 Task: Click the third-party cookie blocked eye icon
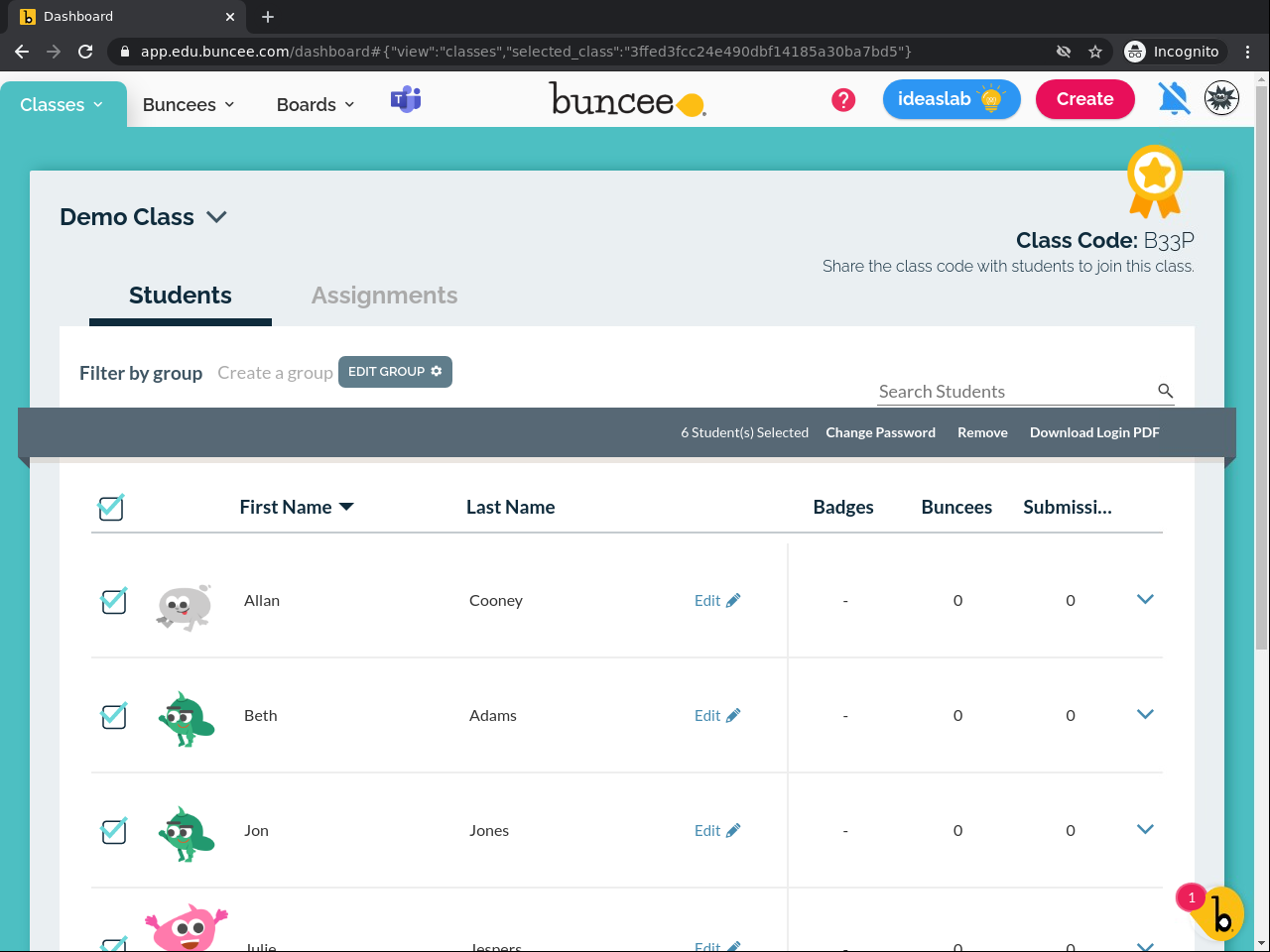pos(1064,52)
